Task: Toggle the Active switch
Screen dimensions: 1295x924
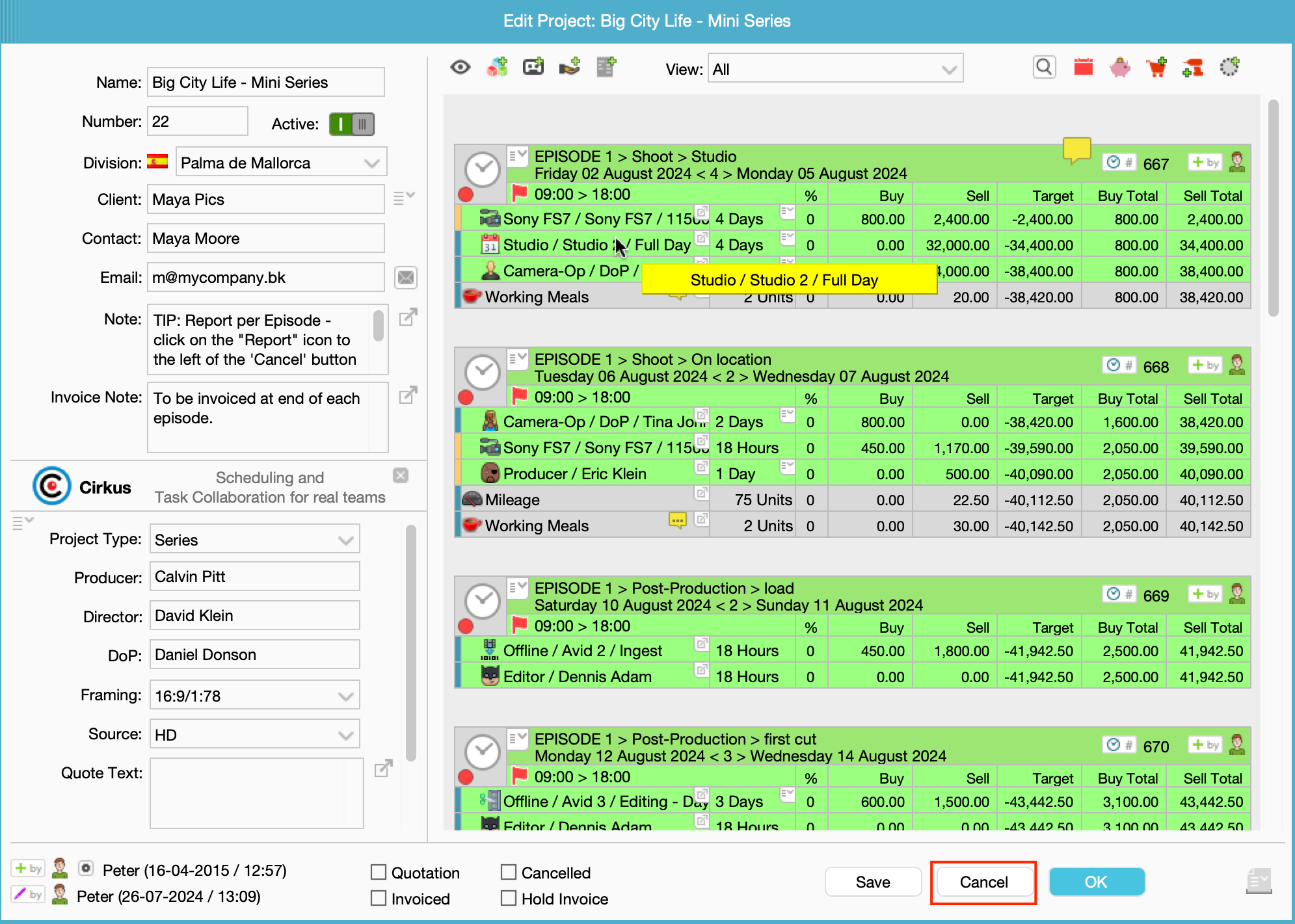Action: click(x=352, y=124)
